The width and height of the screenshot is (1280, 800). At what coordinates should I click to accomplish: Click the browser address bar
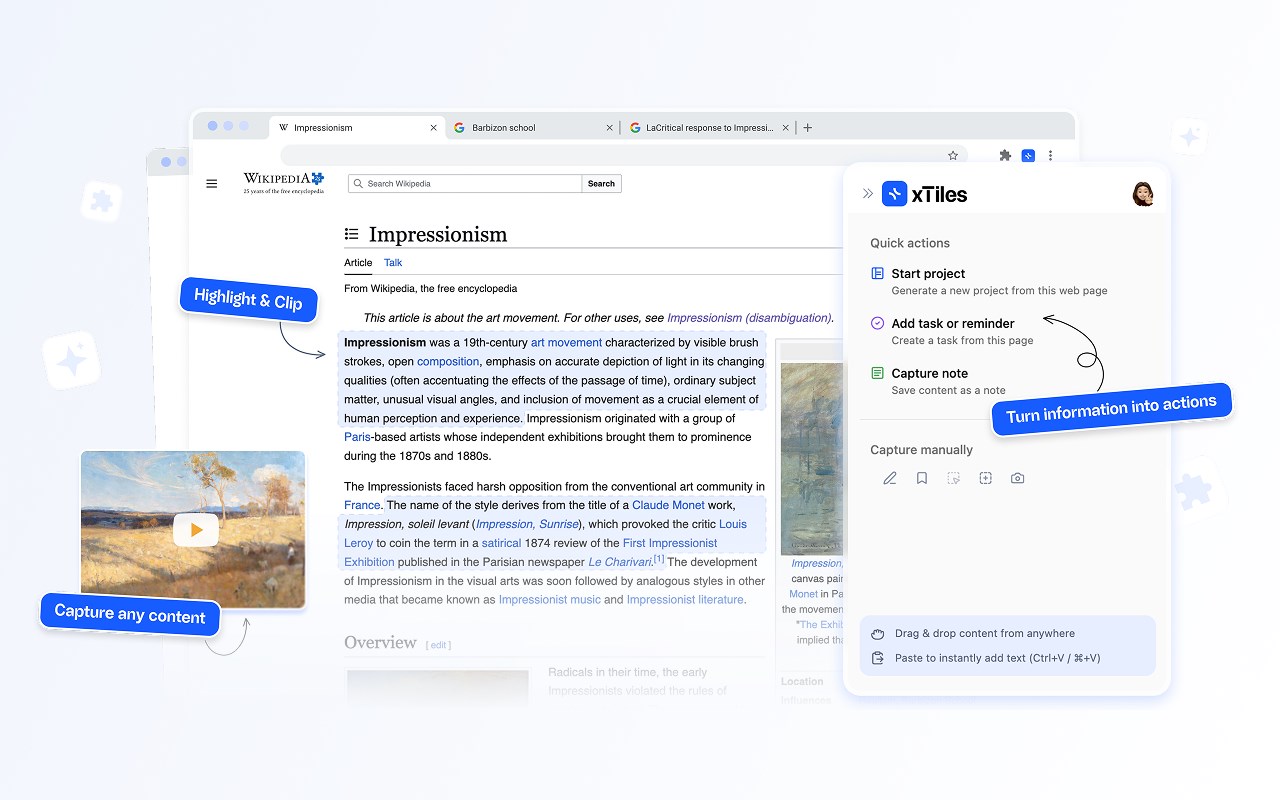click(625, 156)
